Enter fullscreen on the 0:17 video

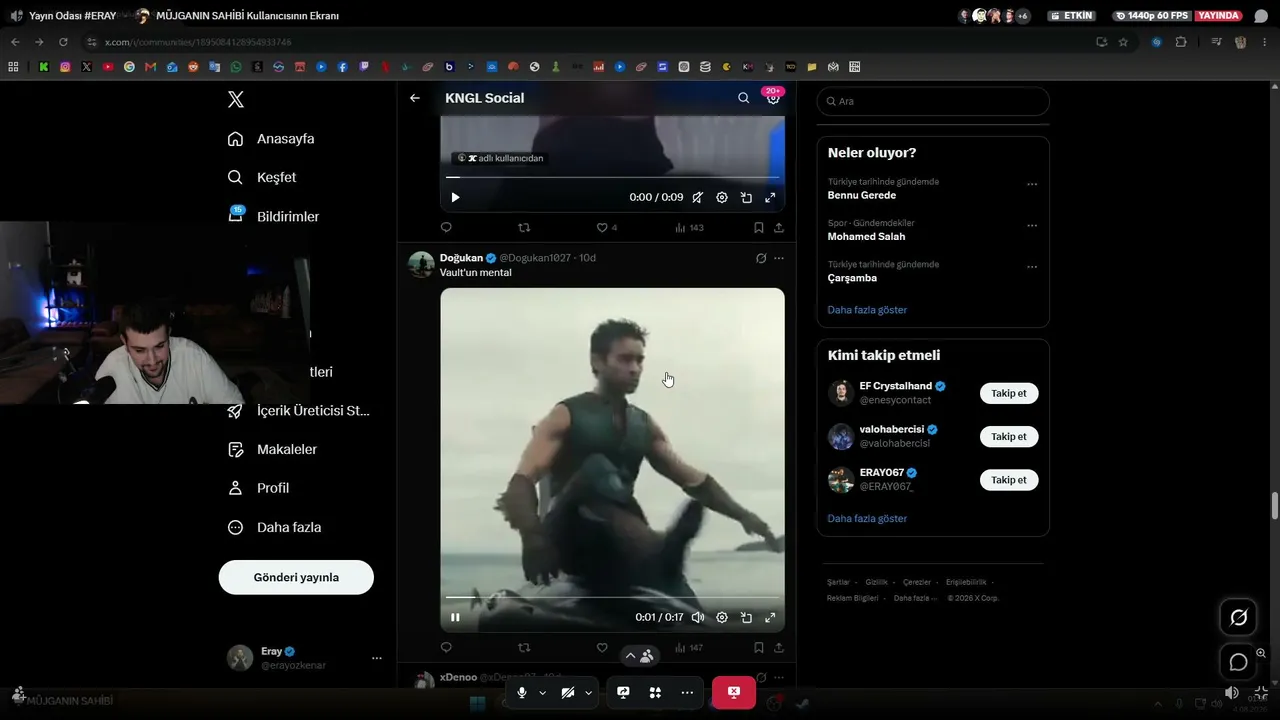pyautogui.click(x=770, y=617)
